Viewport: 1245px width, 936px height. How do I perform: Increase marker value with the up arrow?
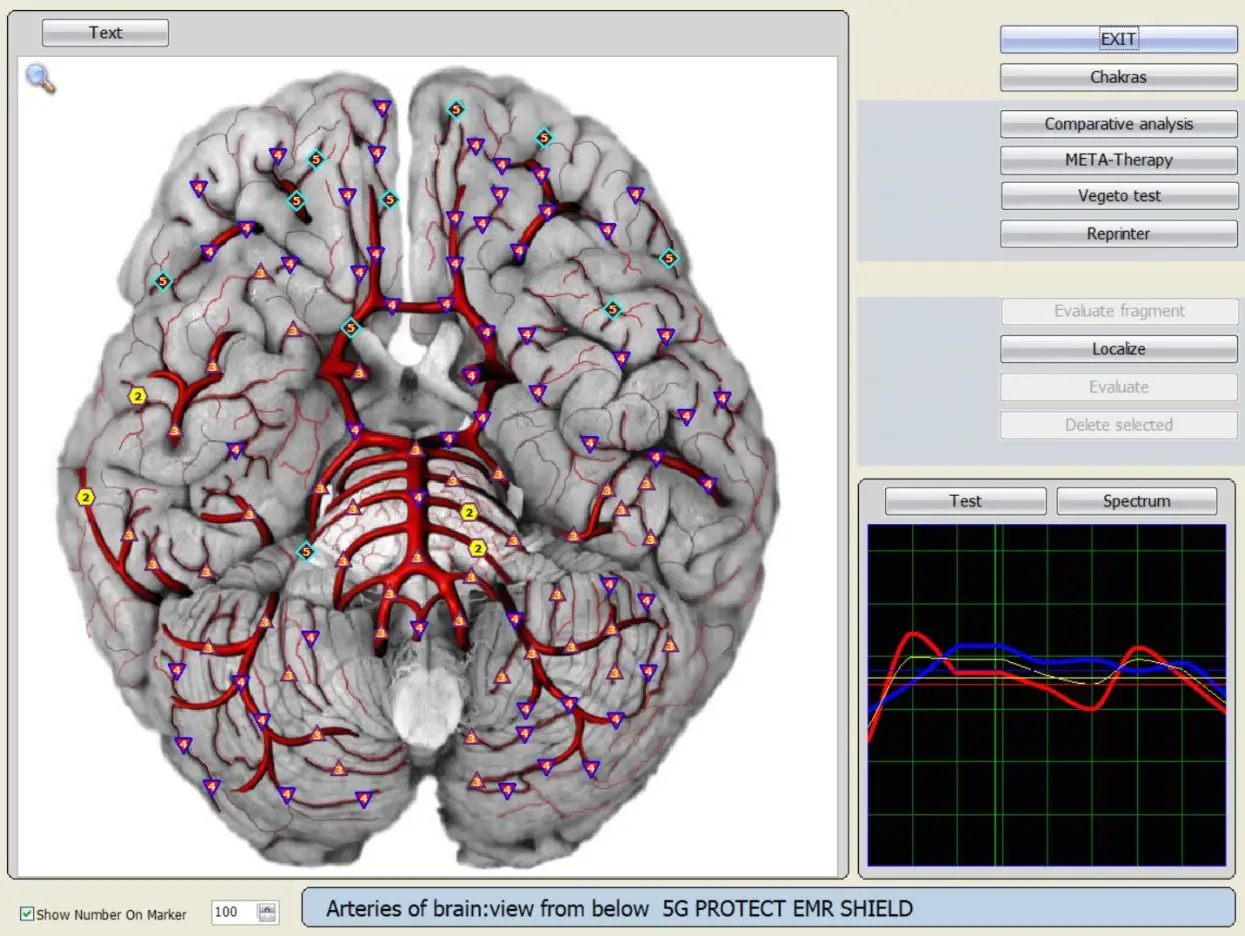pyautogui.click(x=267, y=908)
